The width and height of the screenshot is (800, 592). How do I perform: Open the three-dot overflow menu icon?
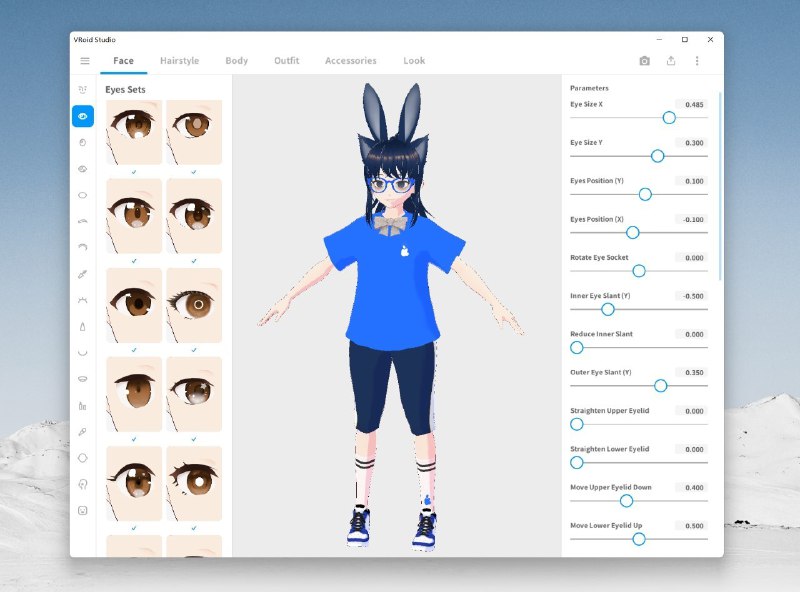[x=697, y=60]
